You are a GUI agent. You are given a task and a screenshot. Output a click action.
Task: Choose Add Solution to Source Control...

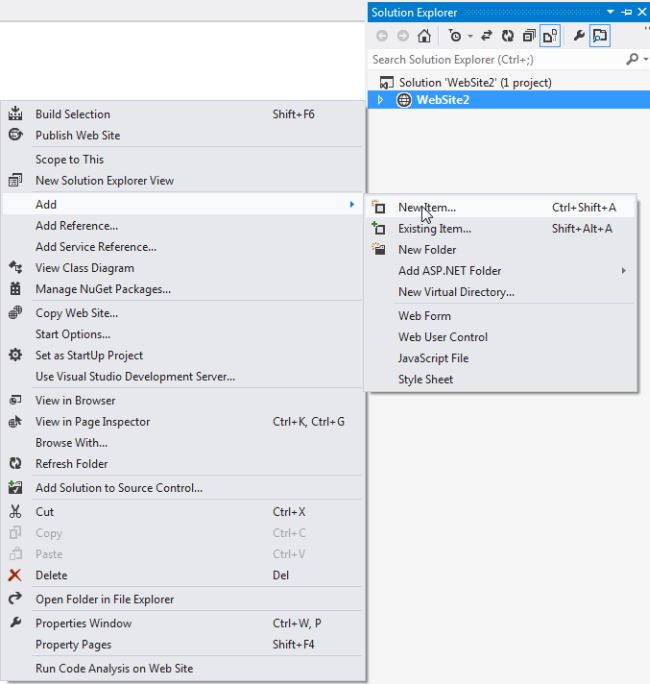pyautogui.click(x=183, y=488)
